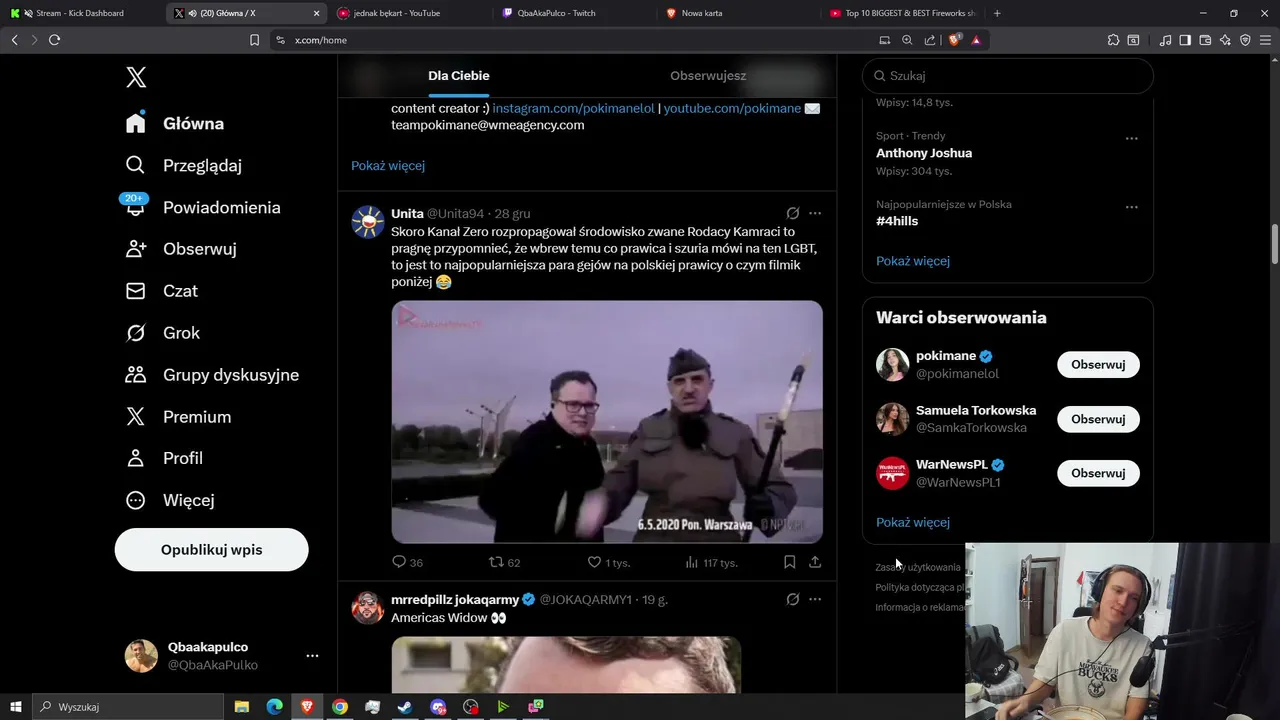Open Grupy dyskusyjne
This screenshot has width=1280, height=720.
coord(213,375)
